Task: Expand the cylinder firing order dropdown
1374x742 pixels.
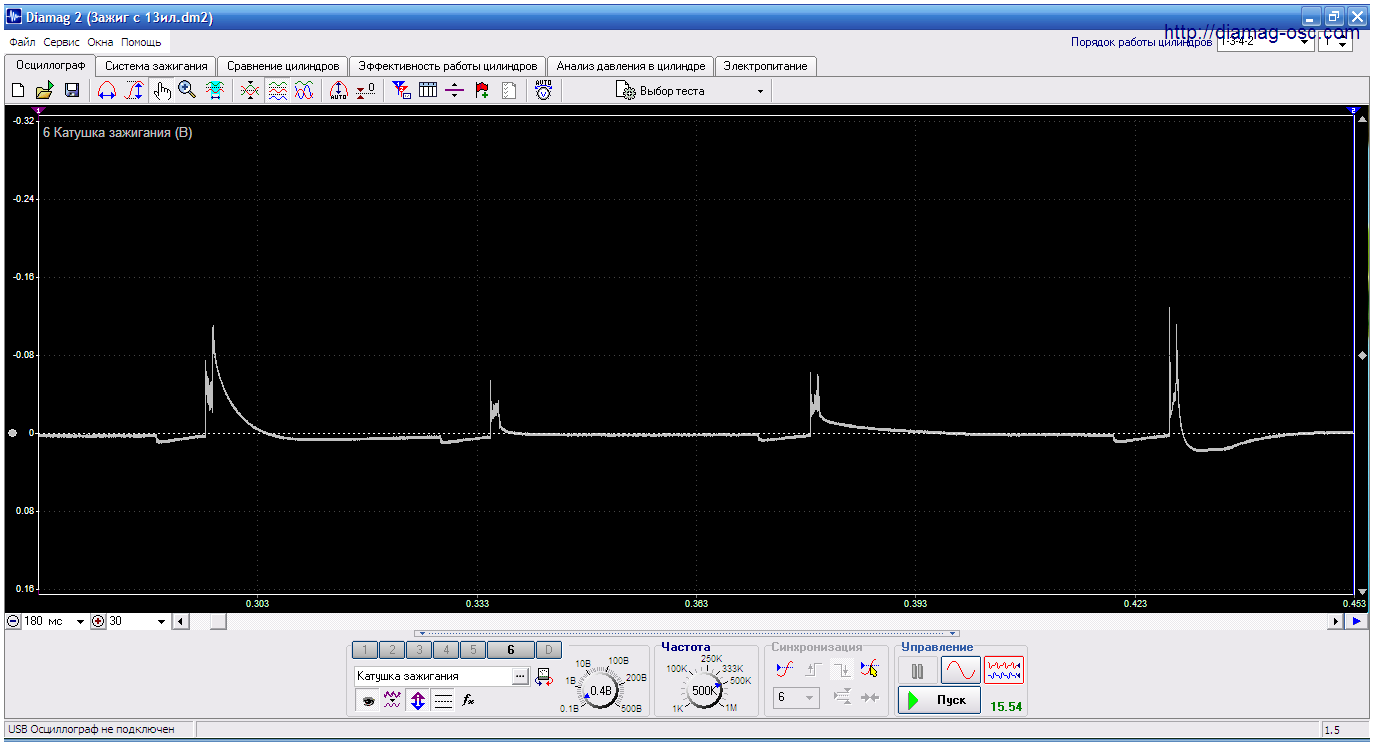Action: (x=1305, y=42)
